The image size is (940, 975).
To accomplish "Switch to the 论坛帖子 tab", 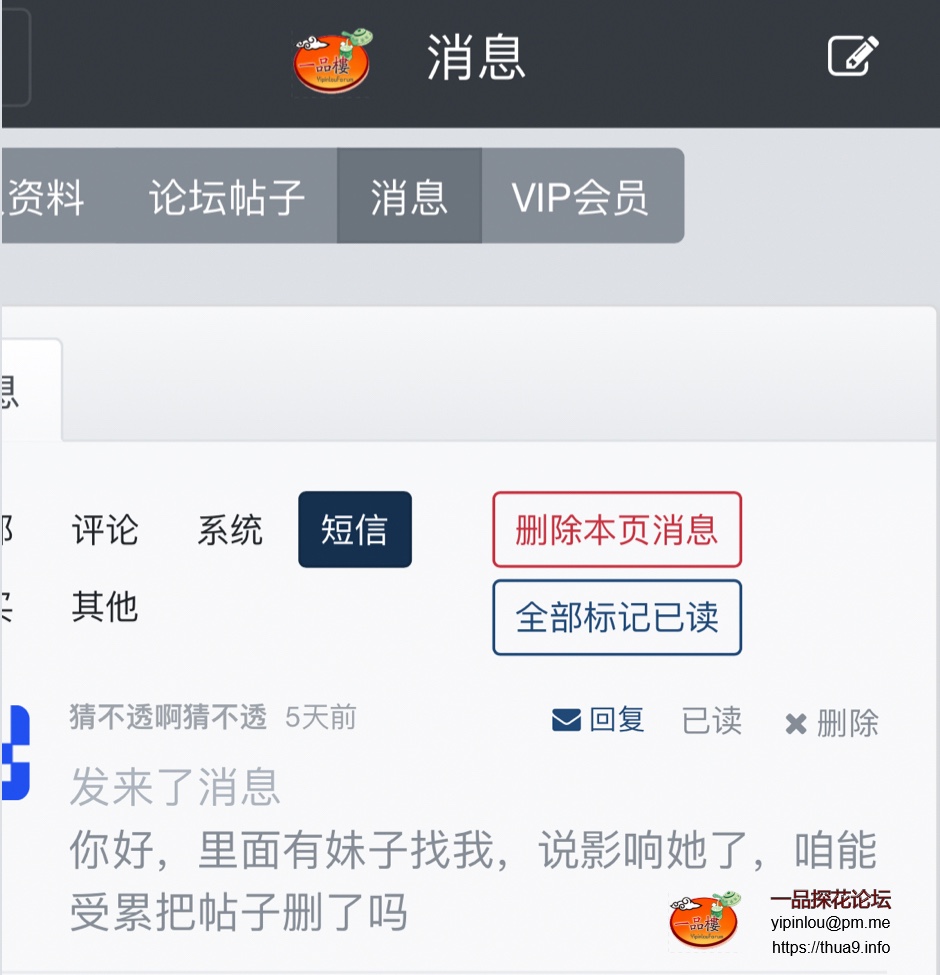I will tap(227, 196).
